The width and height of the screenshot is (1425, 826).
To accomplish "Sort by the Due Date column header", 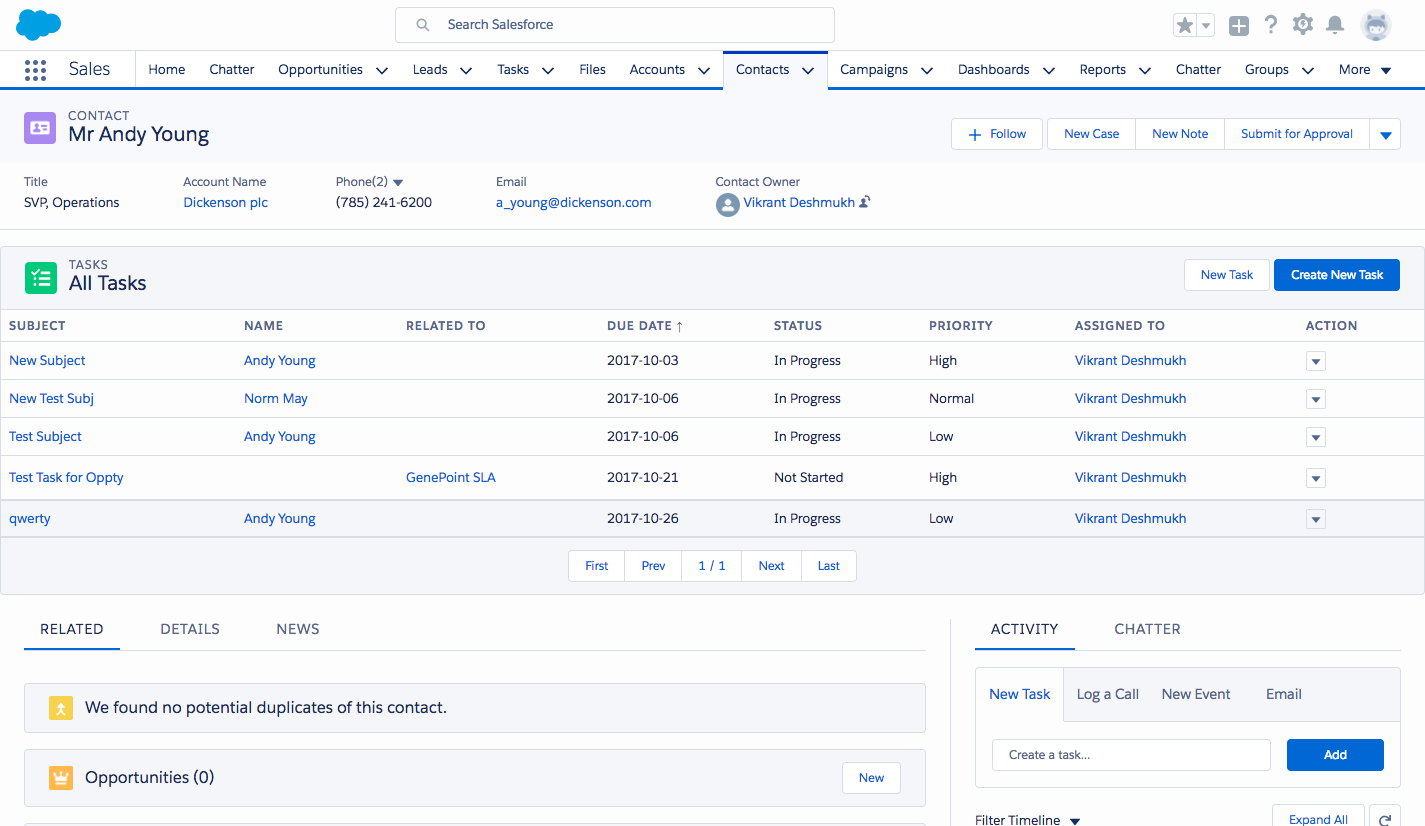I will click(645, 325).
